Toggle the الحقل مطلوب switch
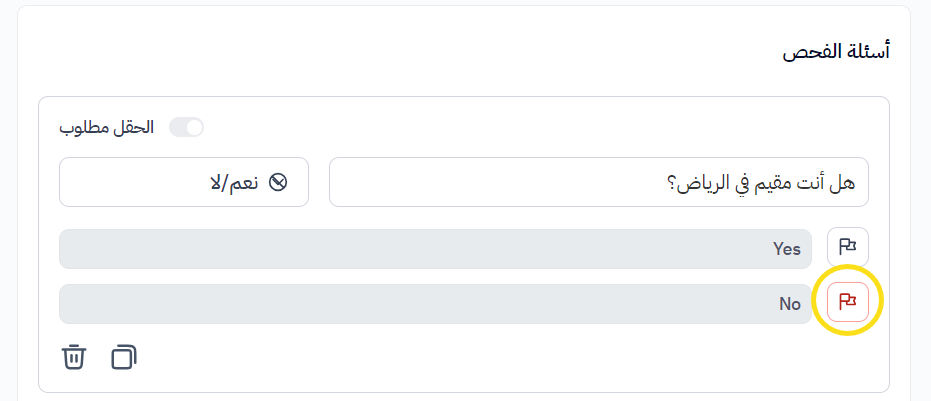This screenshot has height=401, width=931. point(186,127)
